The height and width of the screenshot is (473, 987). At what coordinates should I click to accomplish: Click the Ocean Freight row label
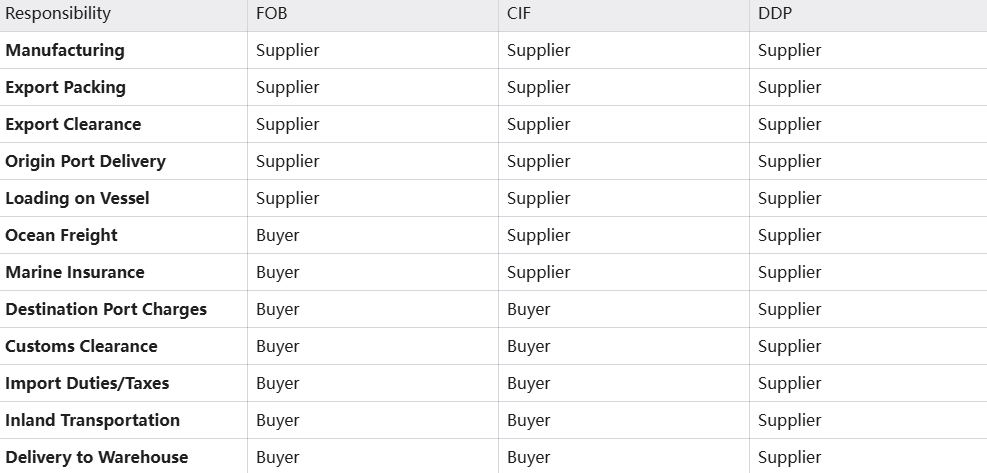(61, 235)
